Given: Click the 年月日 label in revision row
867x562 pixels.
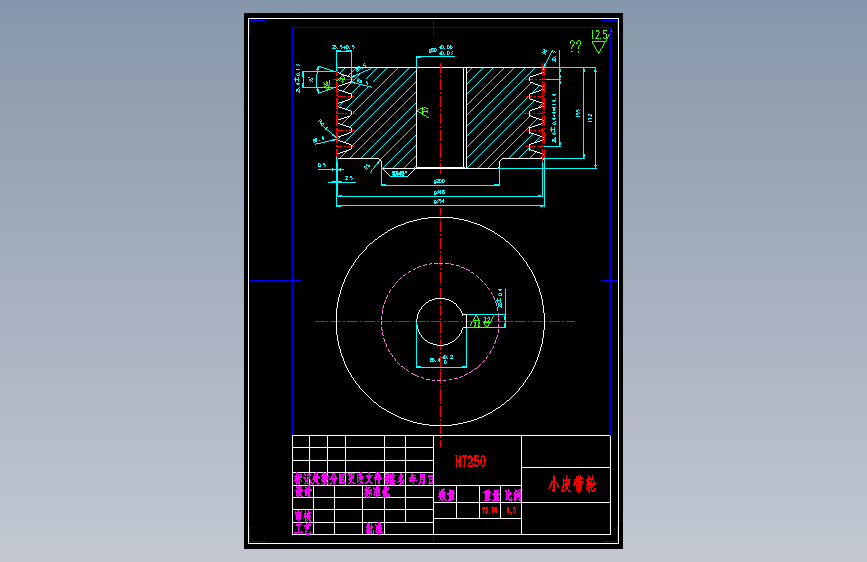Looking at the screenshot, I should pos(420,479).
